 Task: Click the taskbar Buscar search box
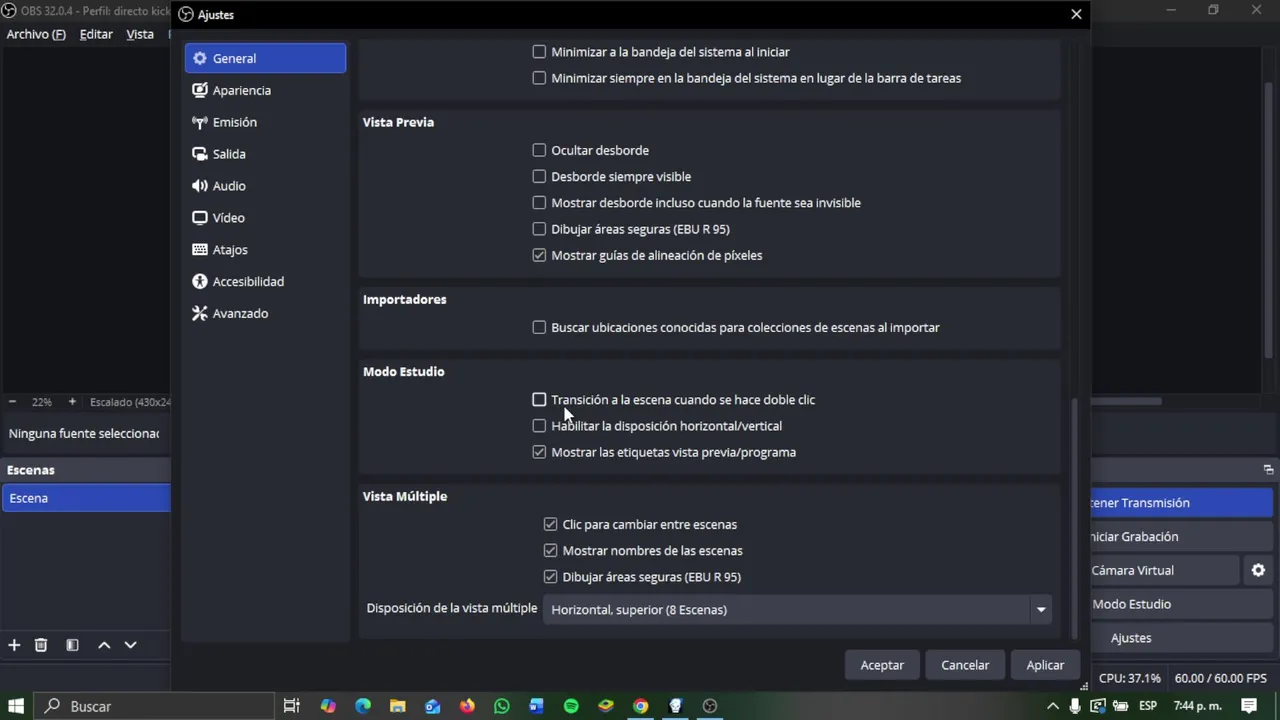(154, 706)
